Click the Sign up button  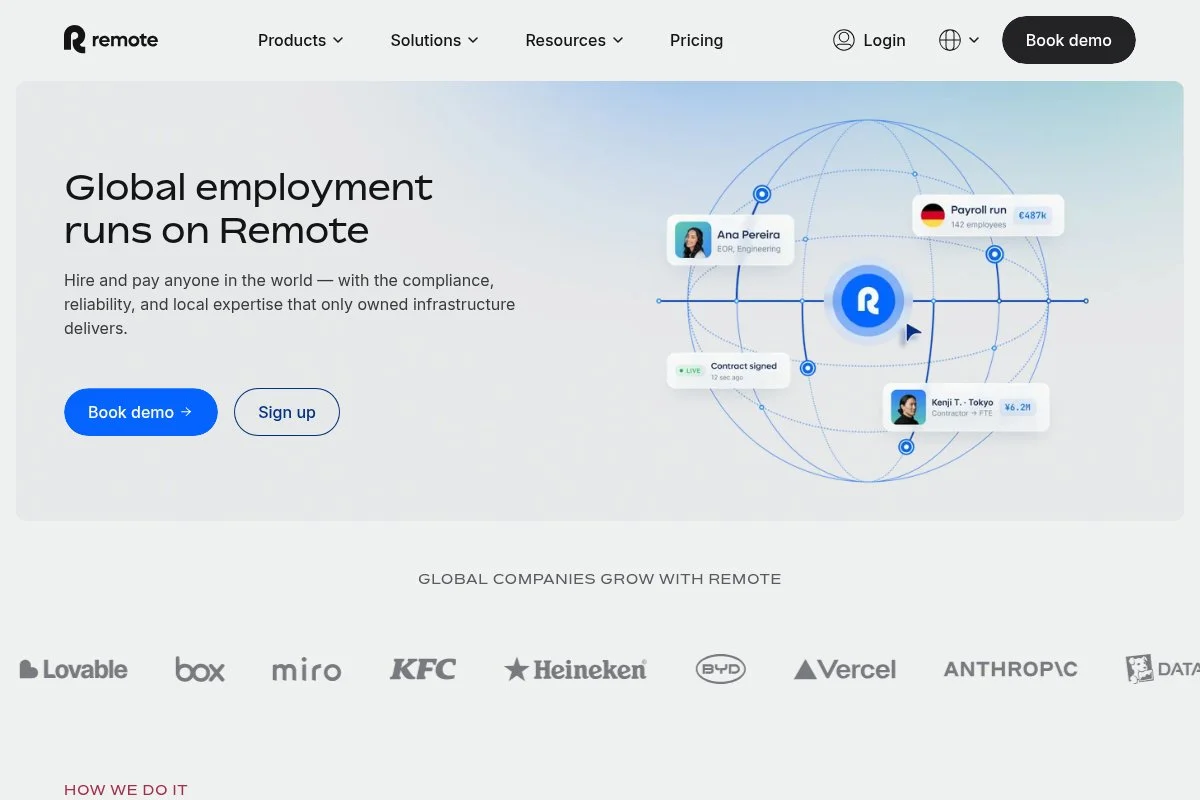(x=287, y=412)
